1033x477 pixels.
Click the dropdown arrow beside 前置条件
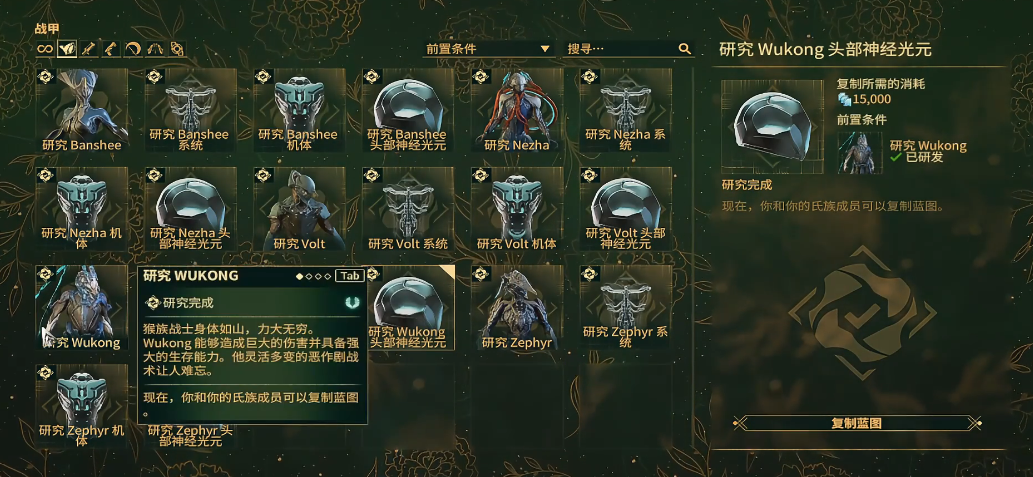pyautogui.click(x=544, y=49)
